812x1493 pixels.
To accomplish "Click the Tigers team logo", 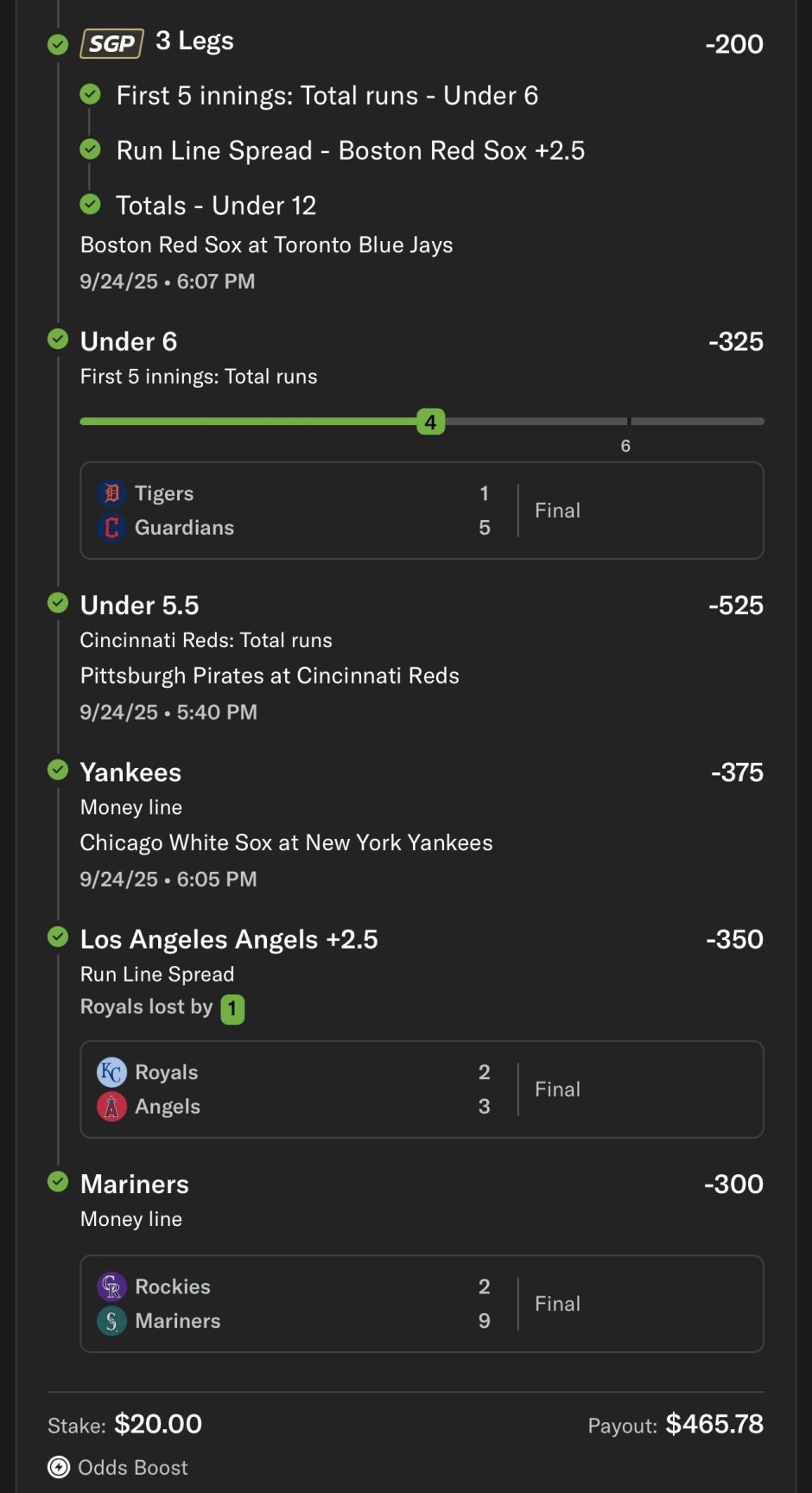I will click(x=111, y=493).
